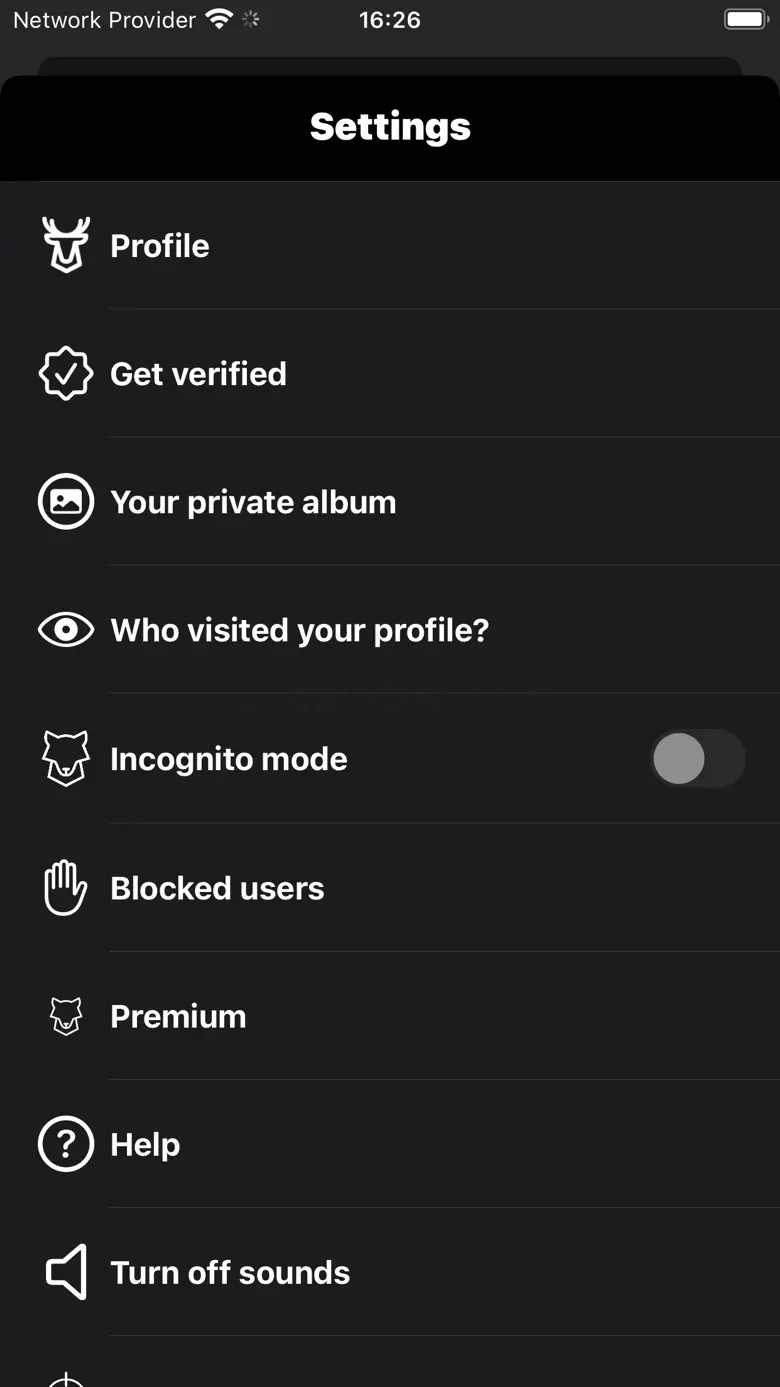
Task: Tap the Incognito mode label
Action: click(229, 759)
